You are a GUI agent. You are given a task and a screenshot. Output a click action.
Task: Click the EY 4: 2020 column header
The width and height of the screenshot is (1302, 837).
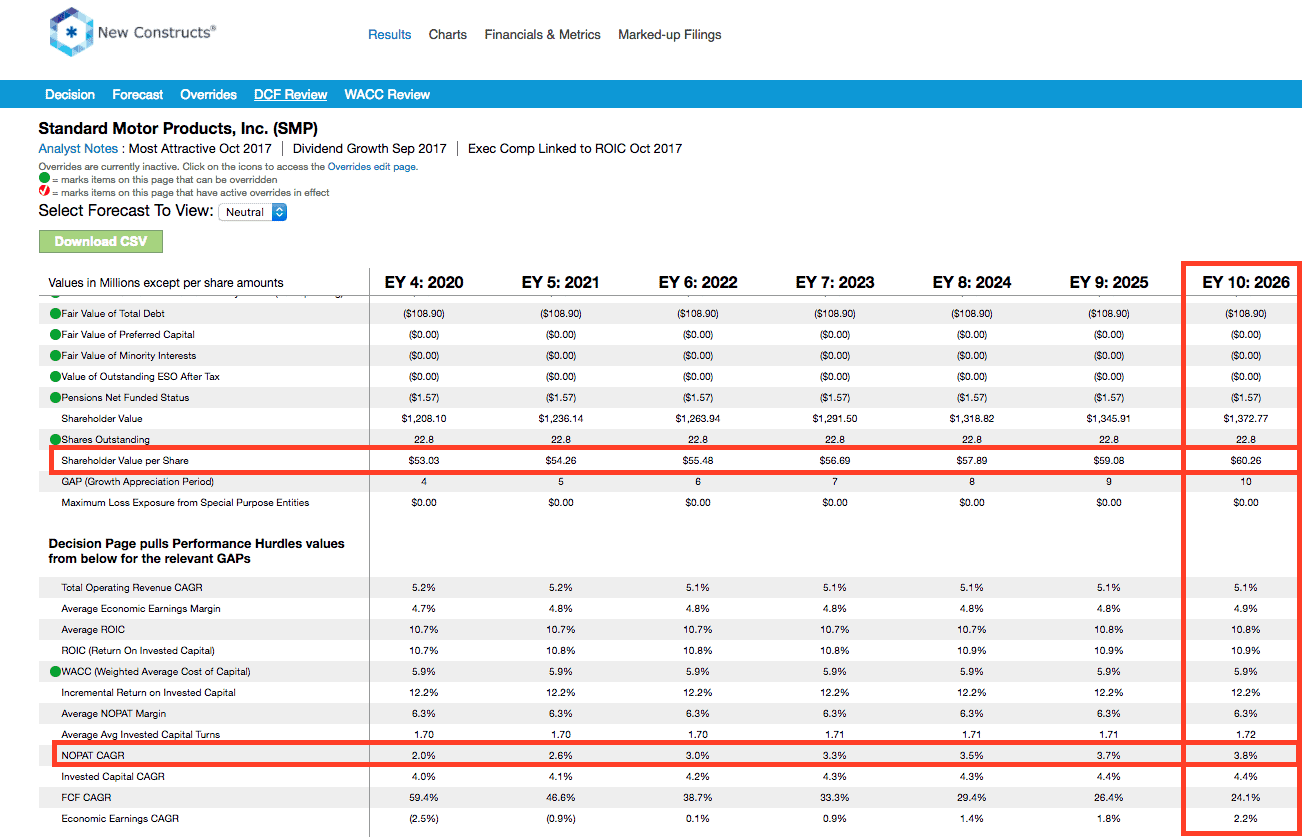point(424,283)
